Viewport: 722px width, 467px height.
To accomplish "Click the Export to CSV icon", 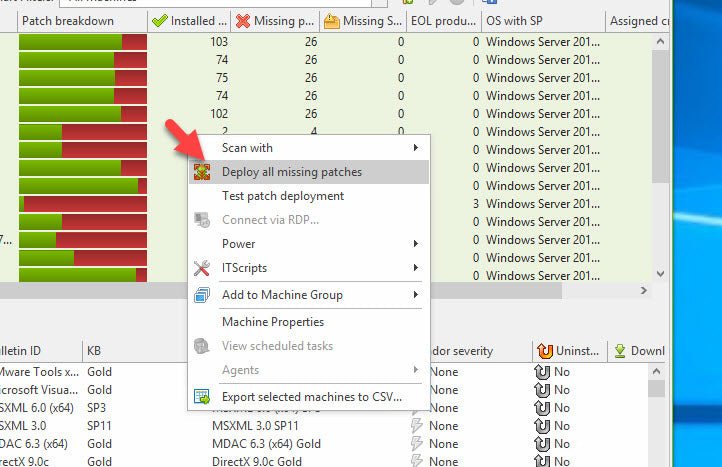I will click(202, 397).
